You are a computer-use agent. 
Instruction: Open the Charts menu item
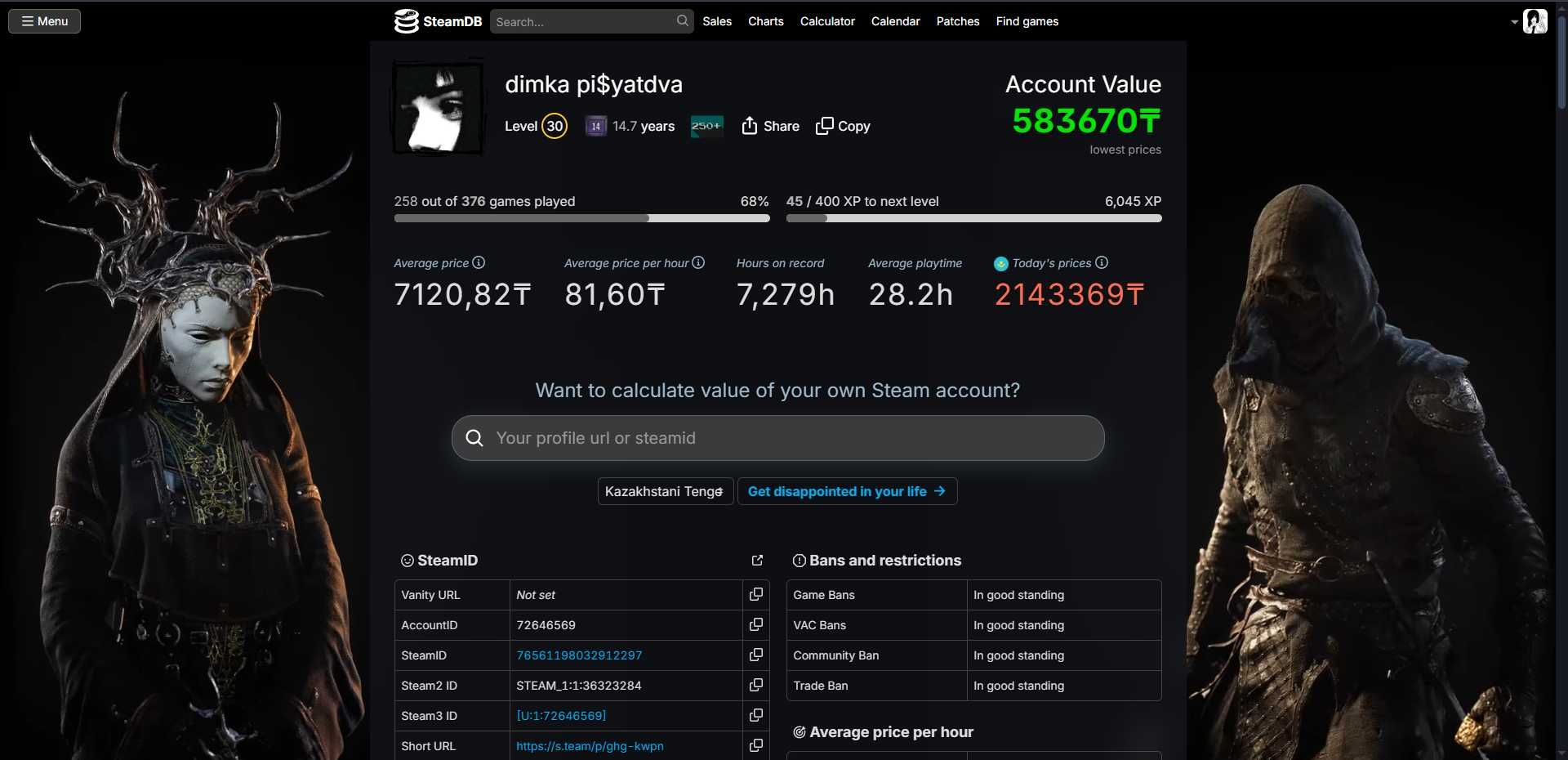tap(765, 21)
